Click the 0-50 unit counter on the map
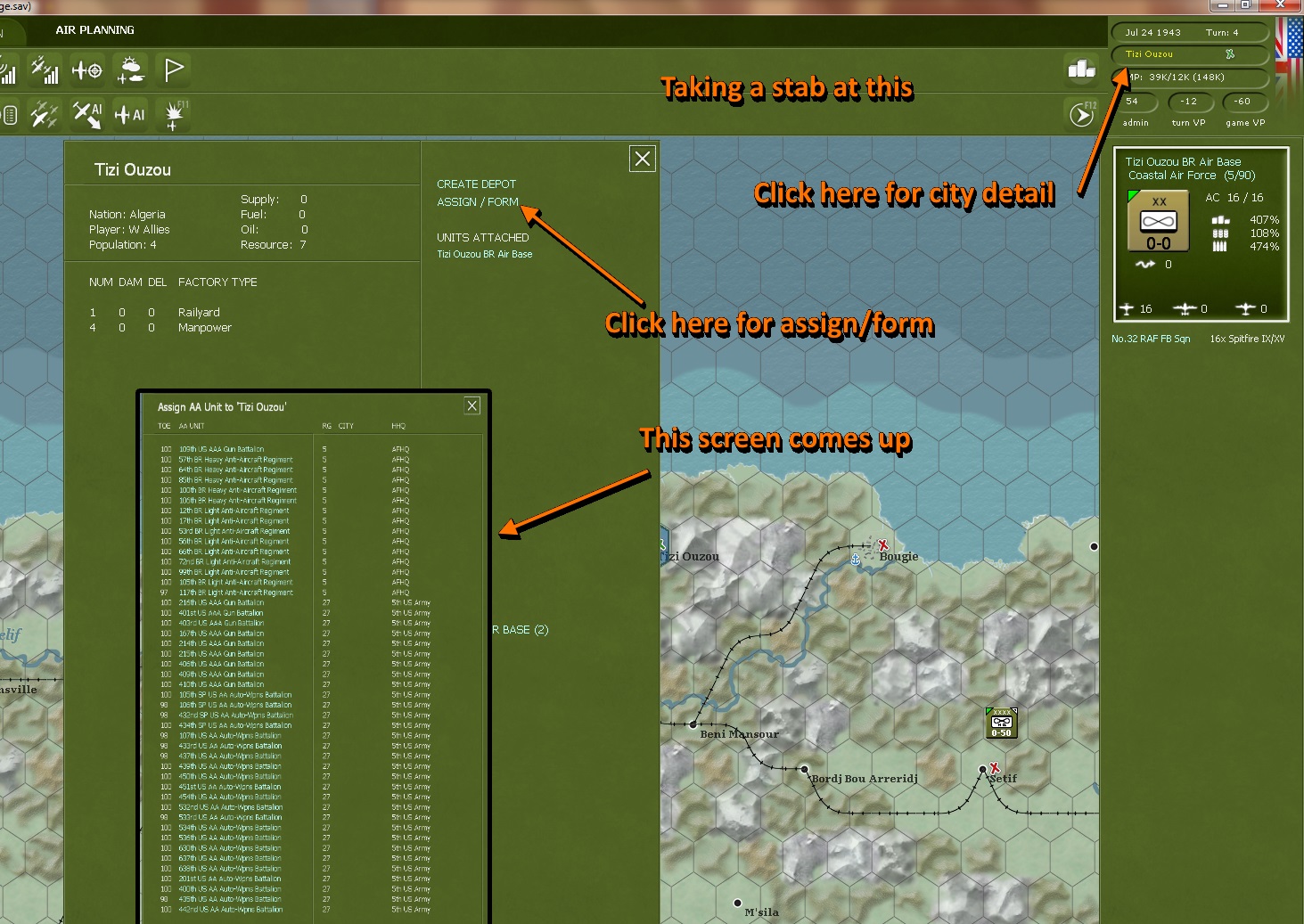Viewport: 1304px width, 924px height. (1001, 723)
